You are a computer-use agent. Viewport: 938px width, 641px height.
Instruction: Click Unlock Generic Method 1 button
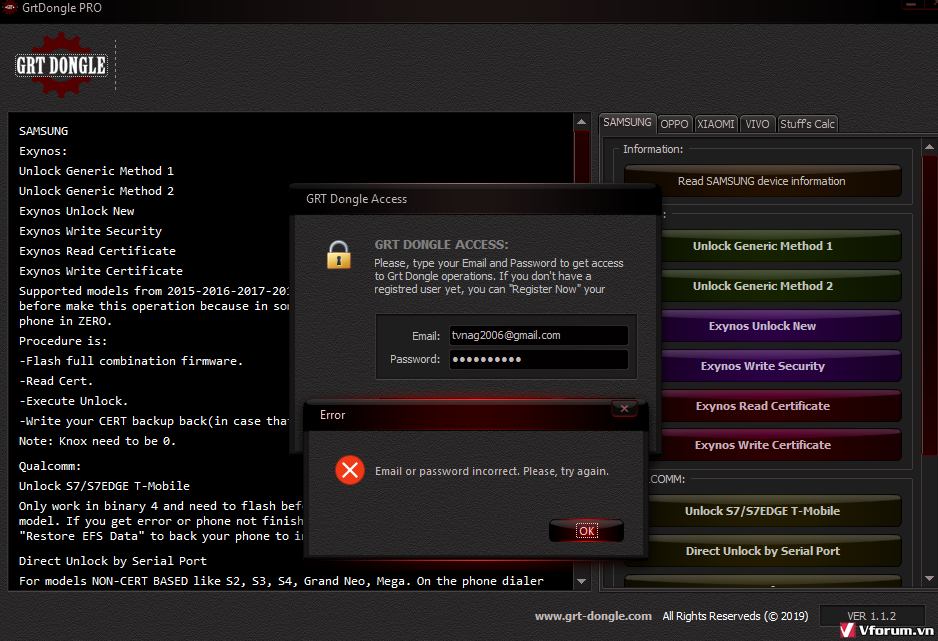pyautogui.click(x=781, y=246)
